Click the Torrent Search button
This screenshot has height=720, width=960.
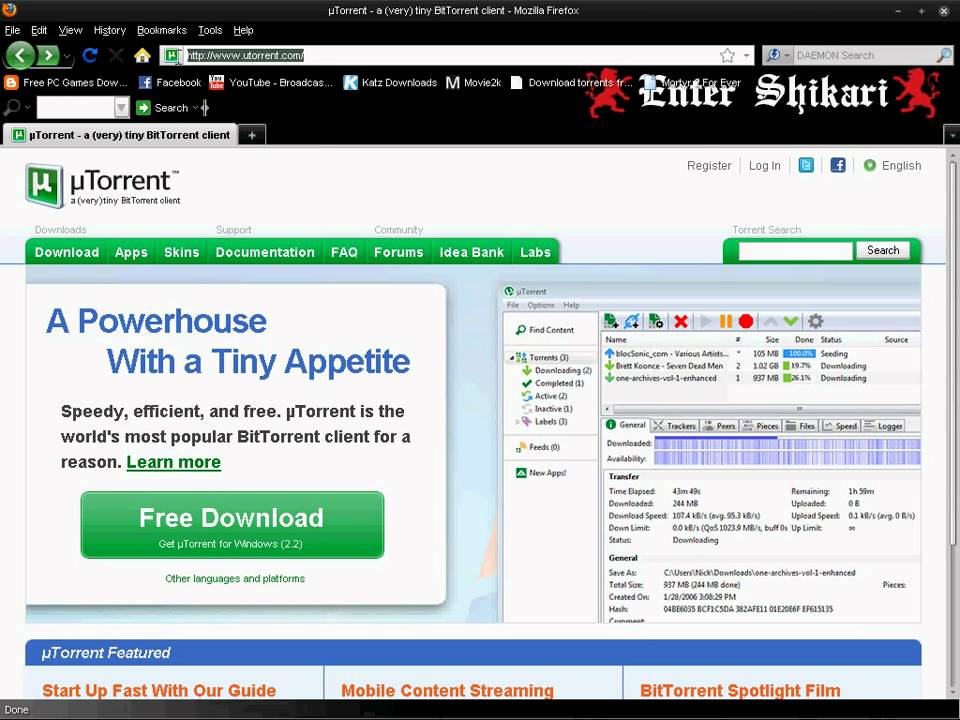[x=882, y=250]
